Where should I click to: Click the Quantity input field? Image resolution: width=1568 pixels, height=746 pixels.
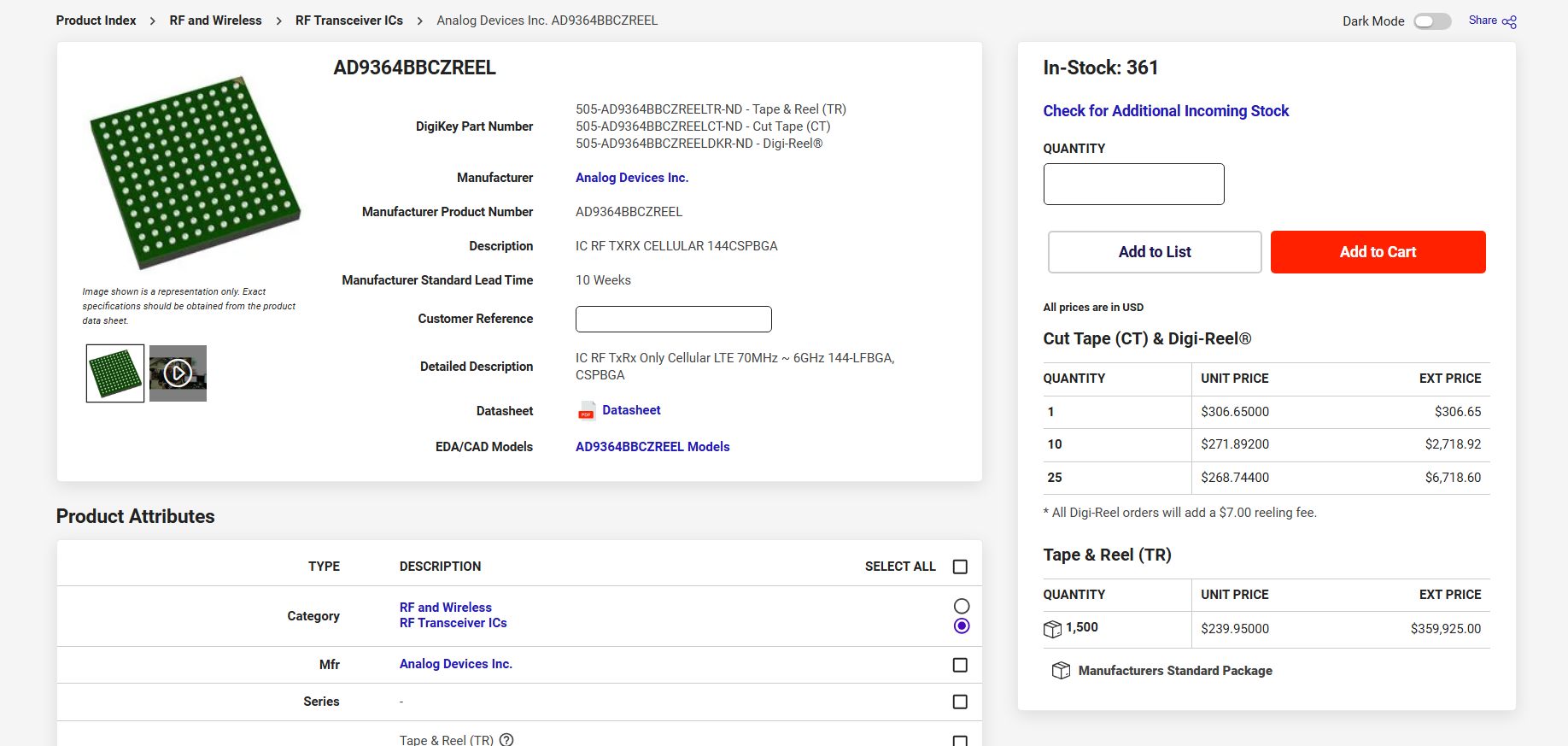(1133, 184)
